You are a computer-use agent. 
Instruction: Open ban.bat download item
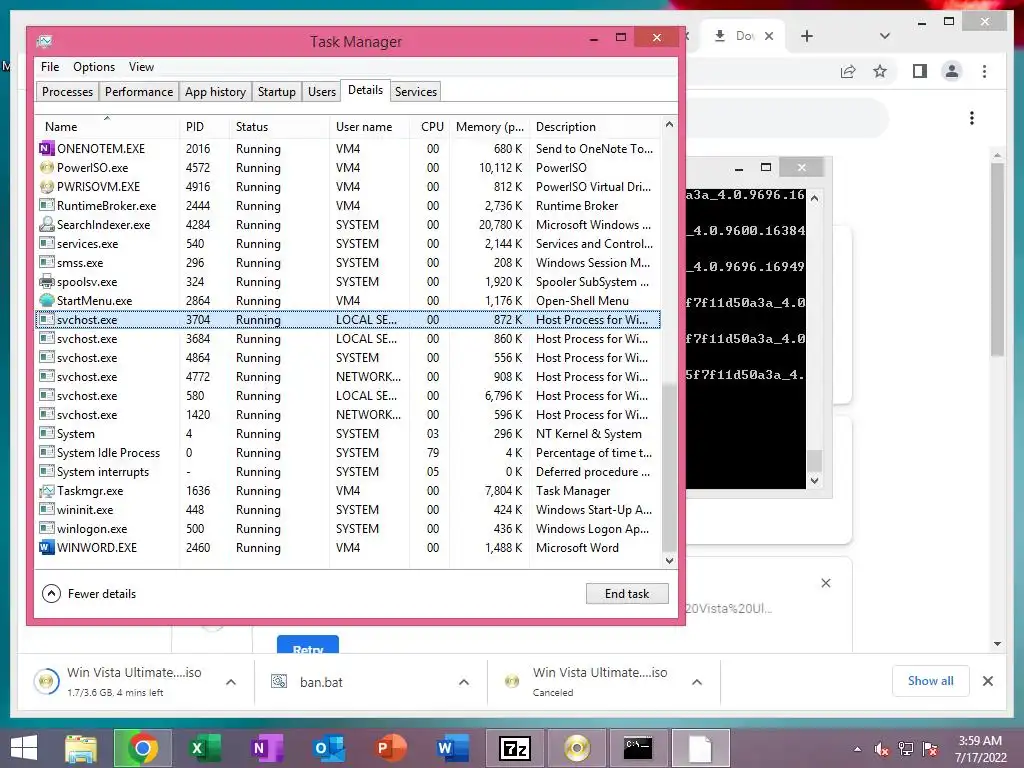click(x=321, y=682)
